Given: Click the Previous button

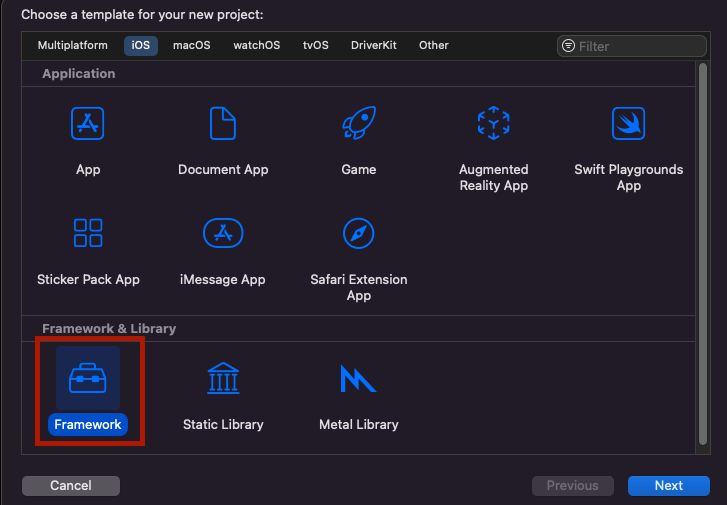Looking at the screenshot, I should (x=573, y=486).
